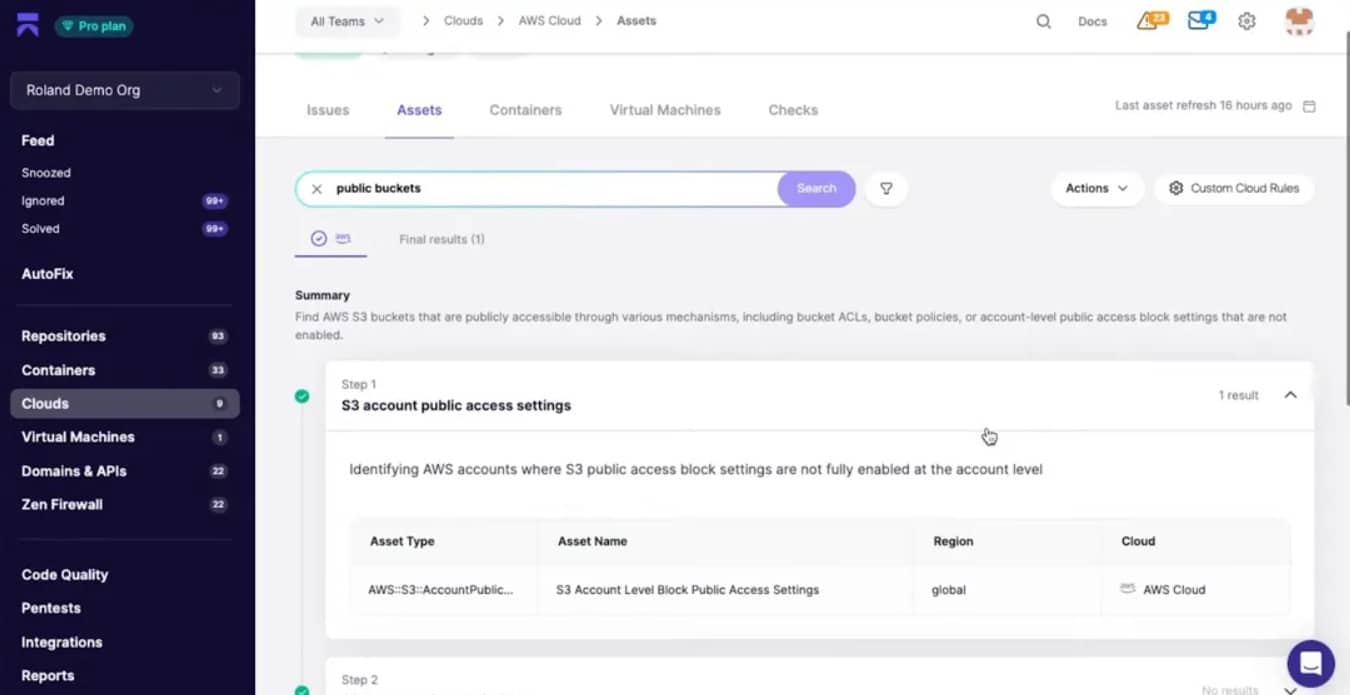Switch to the Virtual Machines tab
The image size is (1350, 695).
coord(665,110)
